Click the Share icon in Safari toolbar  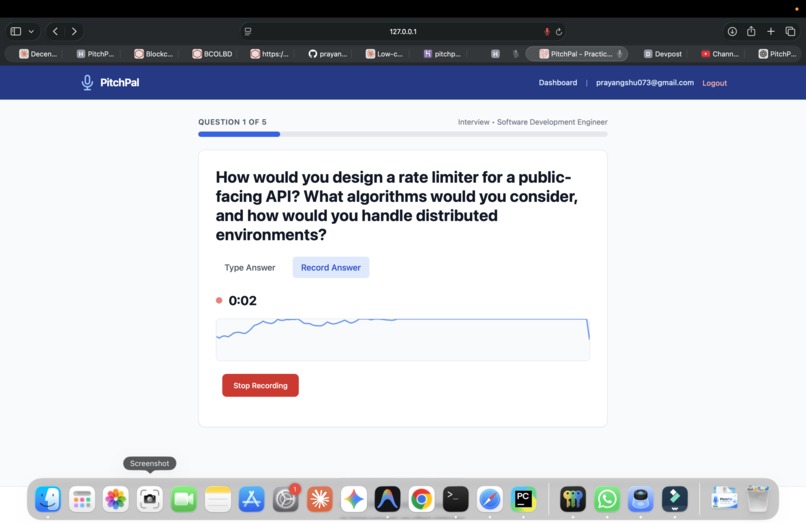(751, 31)
